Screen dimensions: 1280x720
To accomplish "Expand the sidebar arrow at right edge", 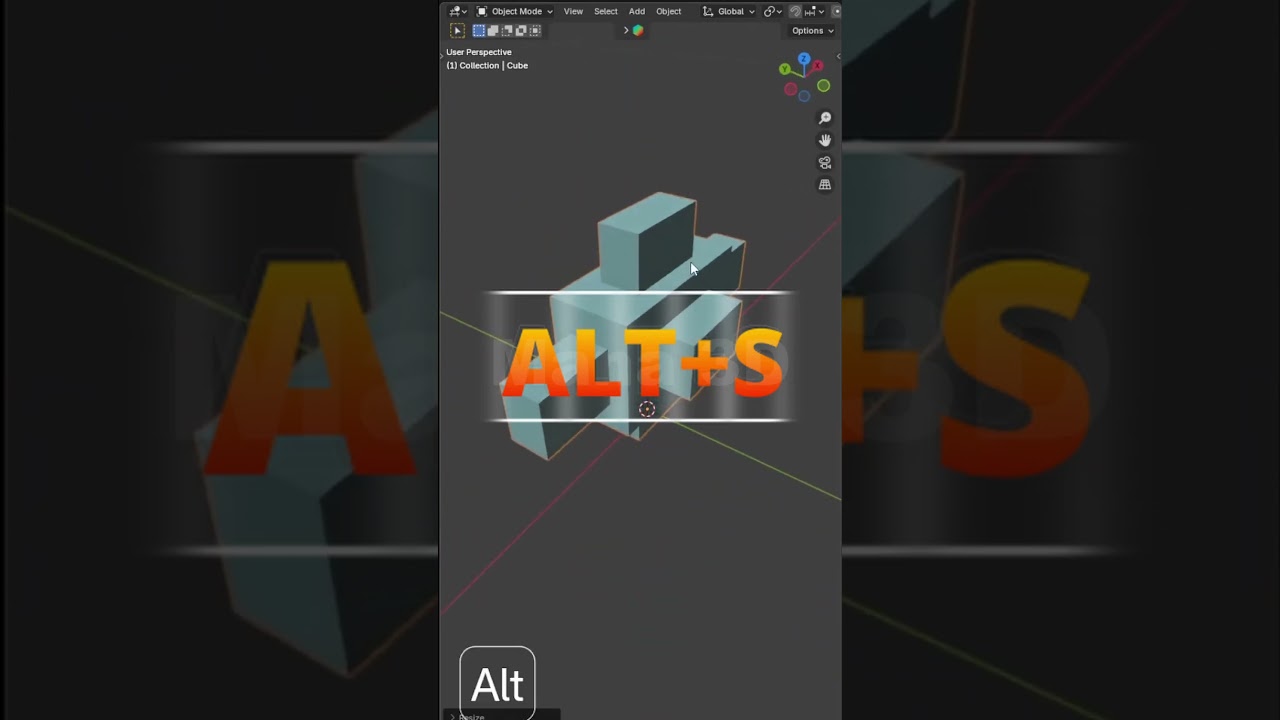I will pos(838,56).
